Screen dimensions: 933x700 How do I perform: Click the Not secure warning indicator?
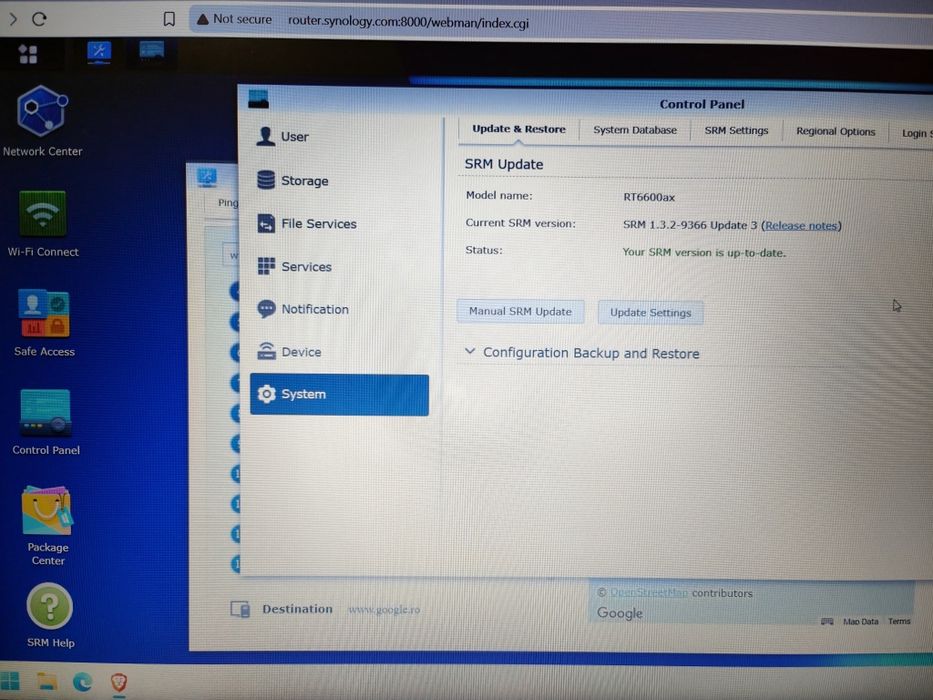click(234, 19)
